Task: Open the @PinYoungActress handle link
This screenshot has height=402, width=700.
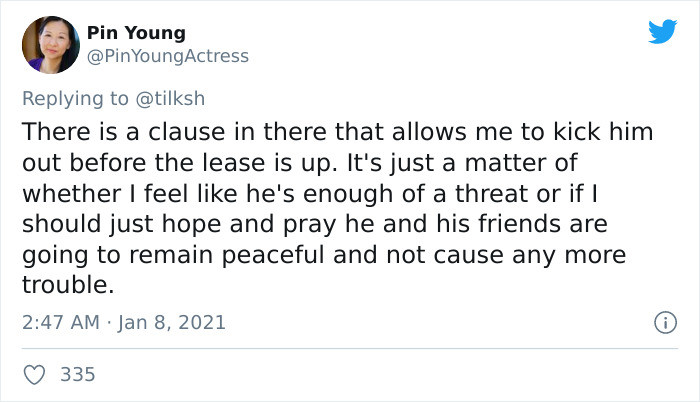Action: coord(167,56)
